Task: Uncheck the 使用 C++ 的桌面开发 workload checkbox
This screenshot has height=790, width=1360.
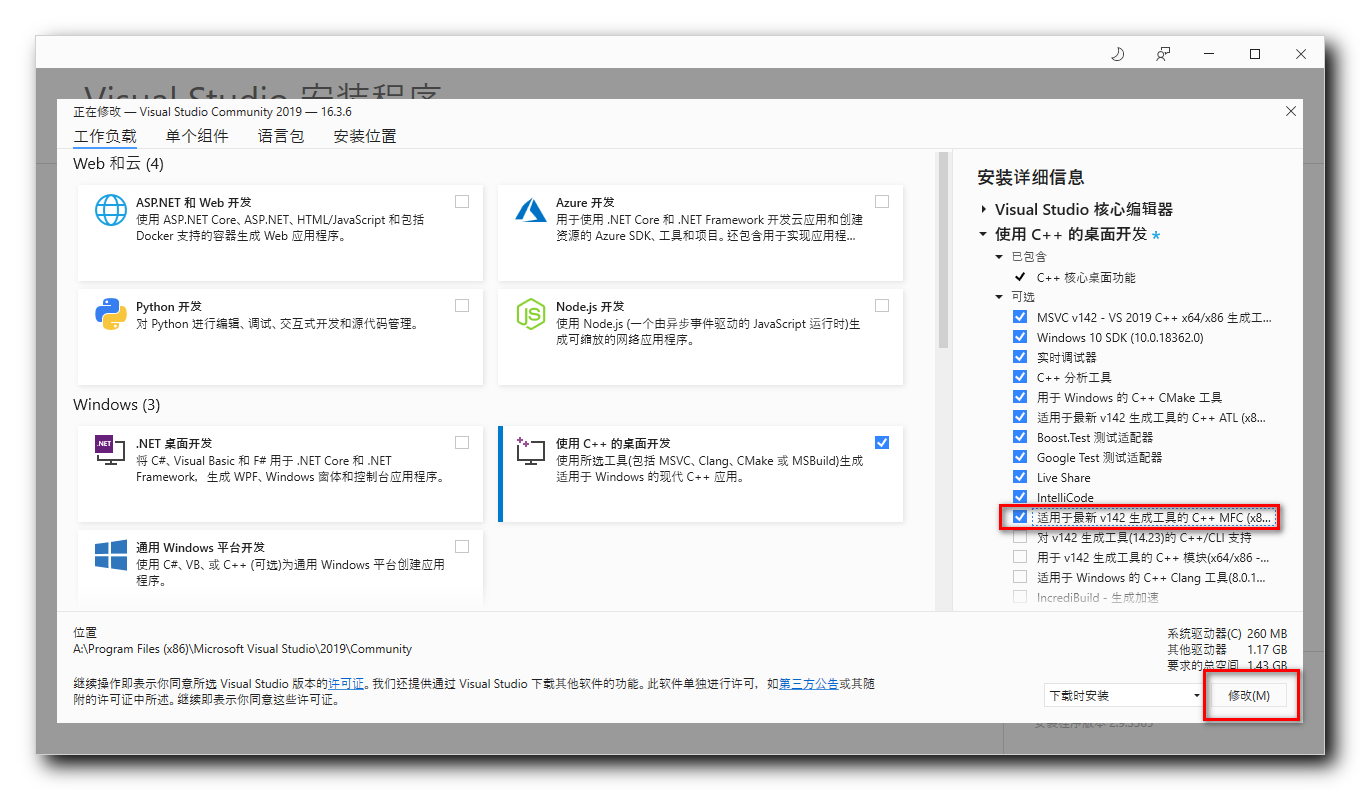Action: [882, 442]
